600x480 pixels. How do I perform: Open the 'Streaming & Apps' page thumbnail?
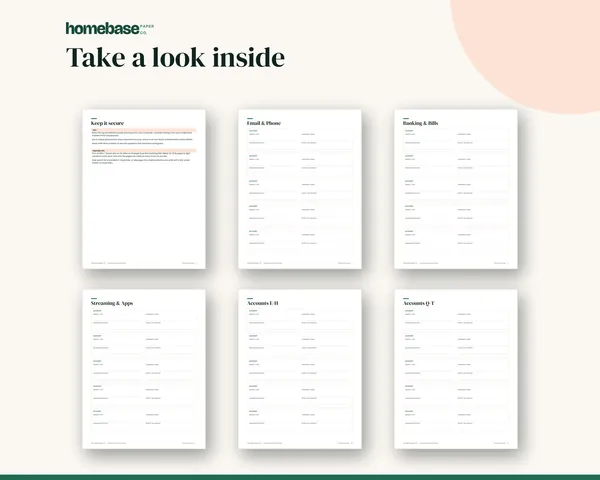[x=144, y=369]
